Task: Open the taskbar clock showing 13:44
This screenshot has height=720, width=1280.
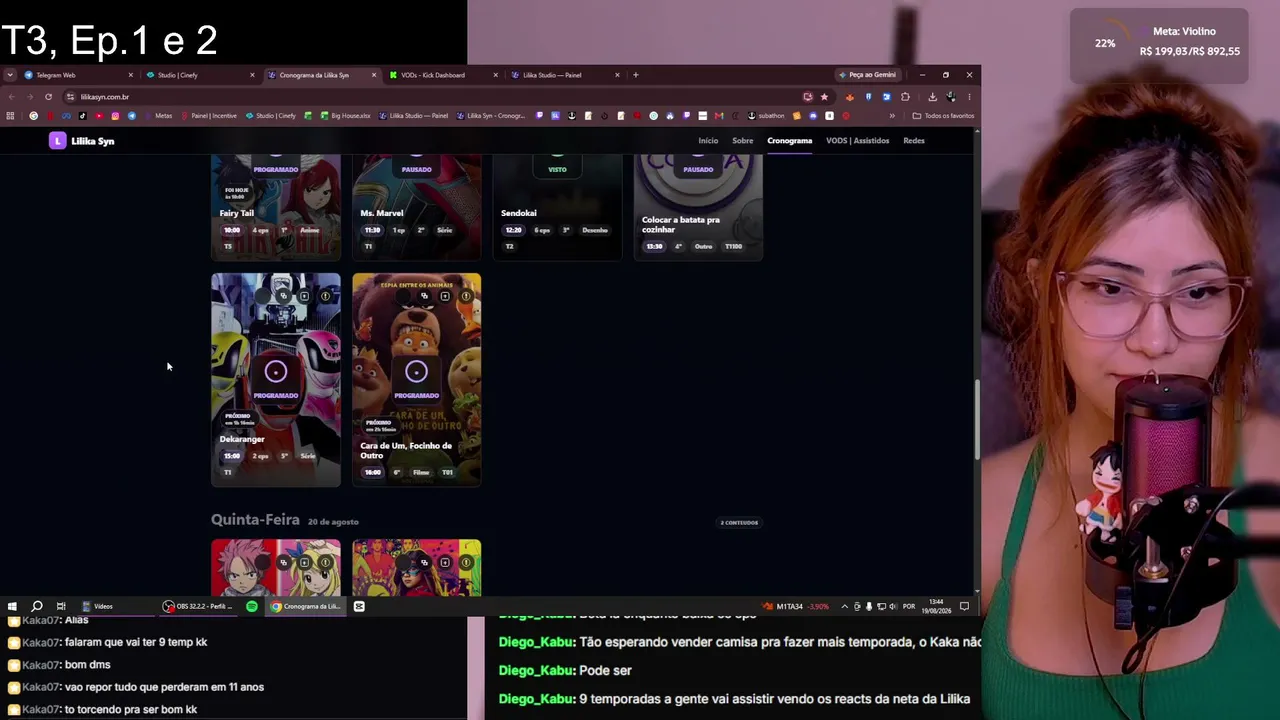Action: [936, 606]
